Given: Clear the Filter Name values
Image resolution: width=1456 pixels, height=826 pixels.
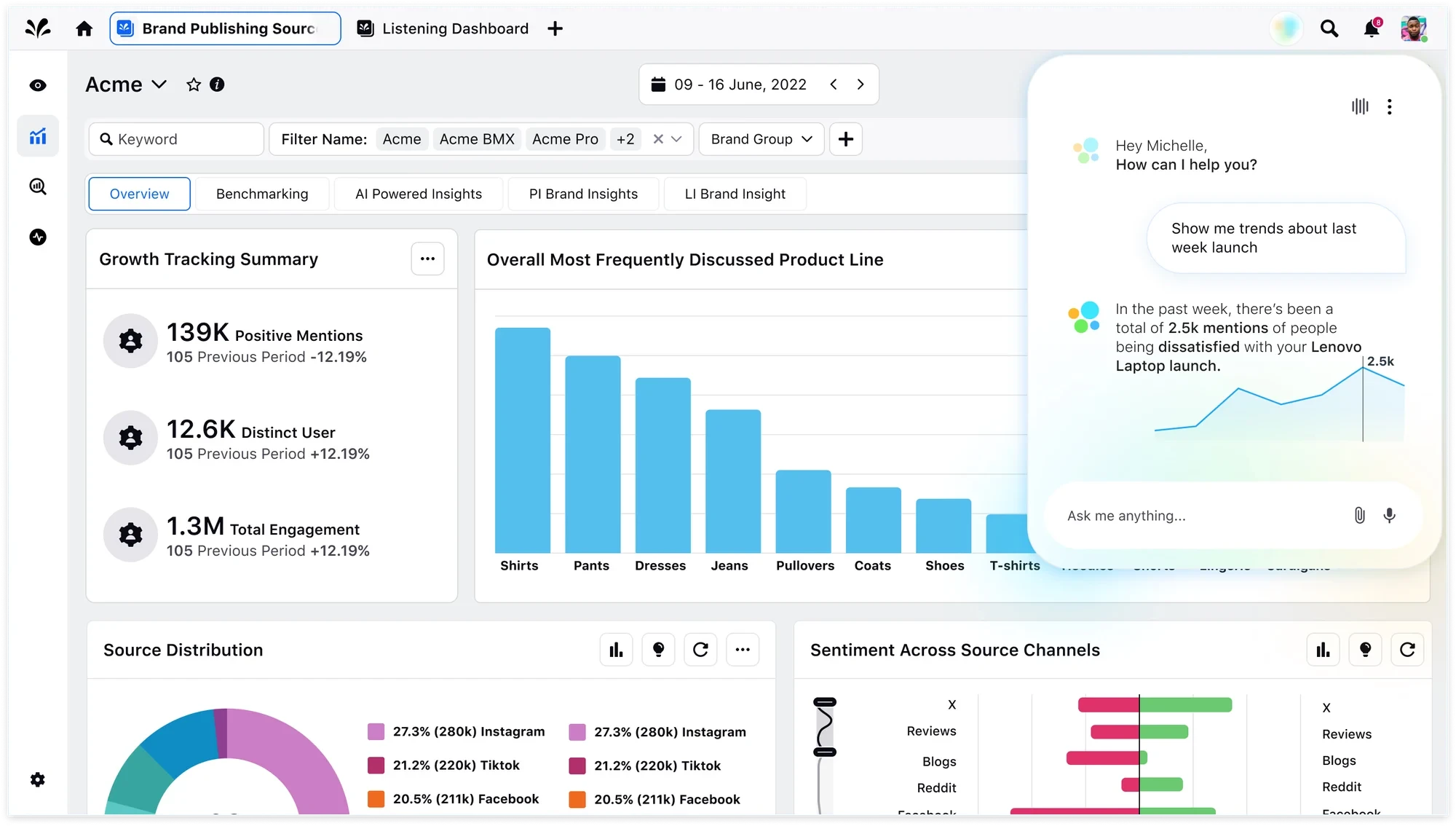Looking at the screenshot, I should pyautogui.click(x=658, y=139).
